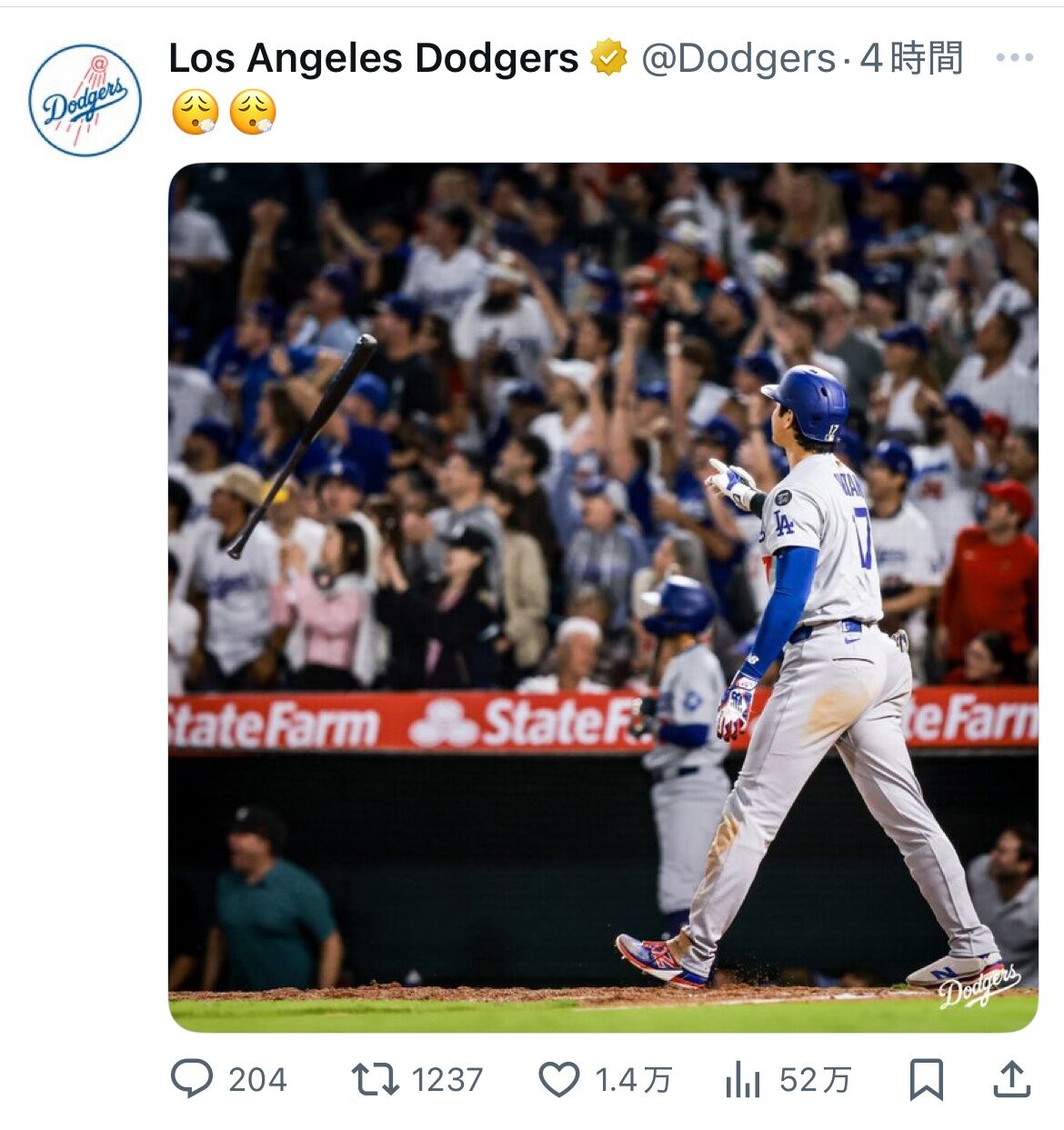Click the 1237 retweet count
The height and width of the screenshot is (1130, 1064).
(x=447, y=1080)
